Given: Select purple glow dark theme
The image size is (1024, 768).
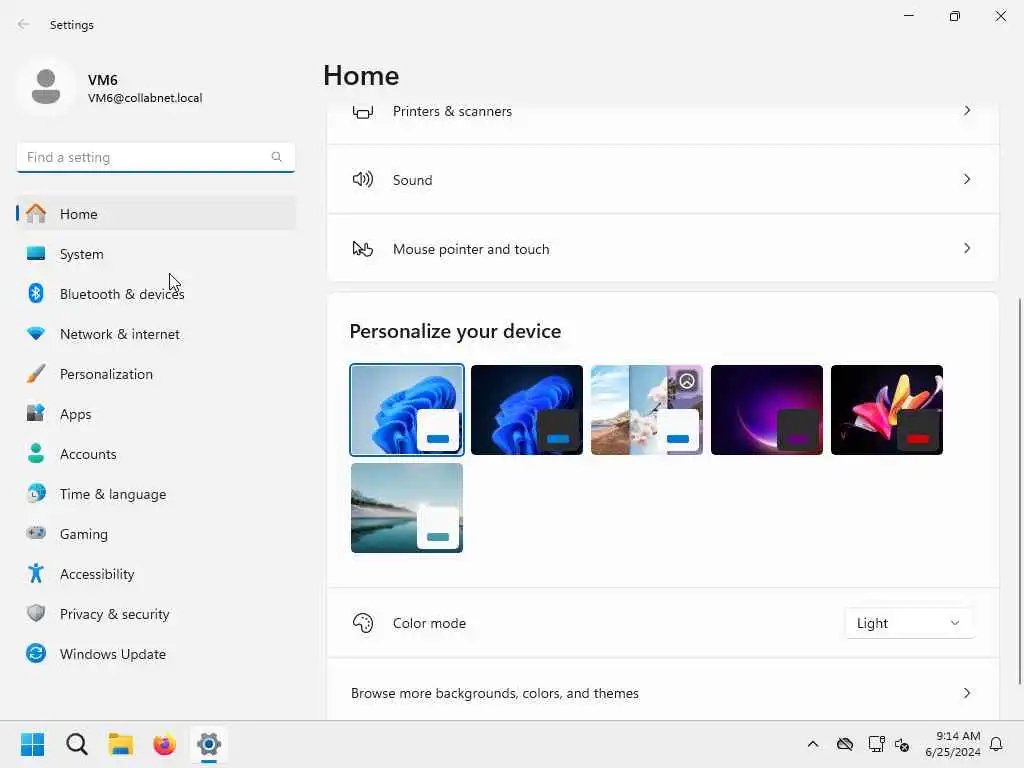Looking at the screenshot, I should click(767, 409).
